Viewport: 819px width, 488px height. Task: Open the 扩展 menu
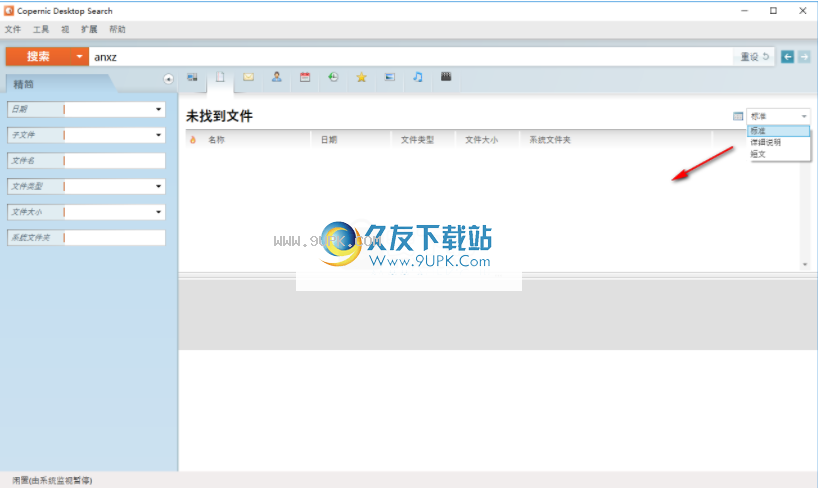click(x=89, y=29)
